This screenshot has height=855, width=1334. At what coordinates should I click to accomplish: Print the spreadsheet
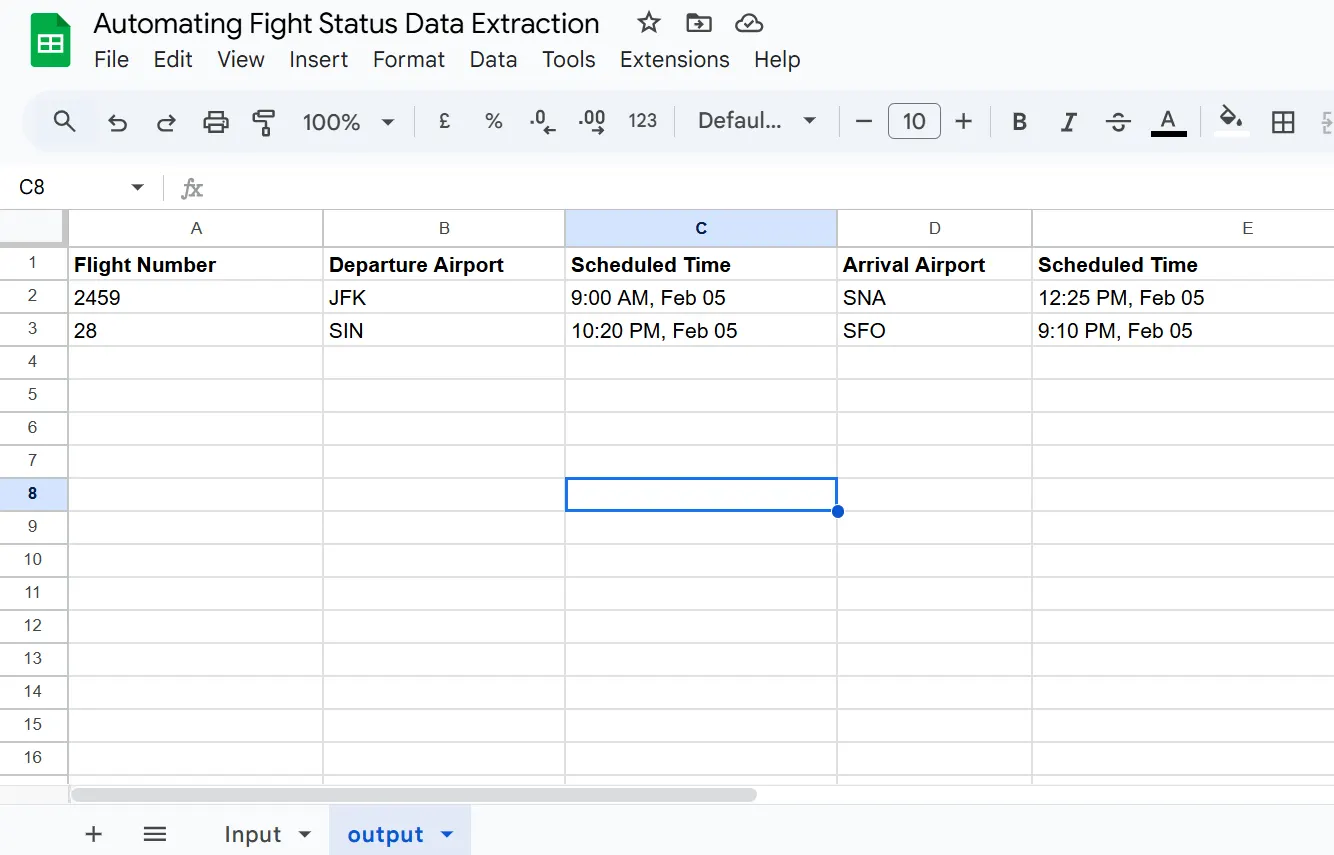216,122
